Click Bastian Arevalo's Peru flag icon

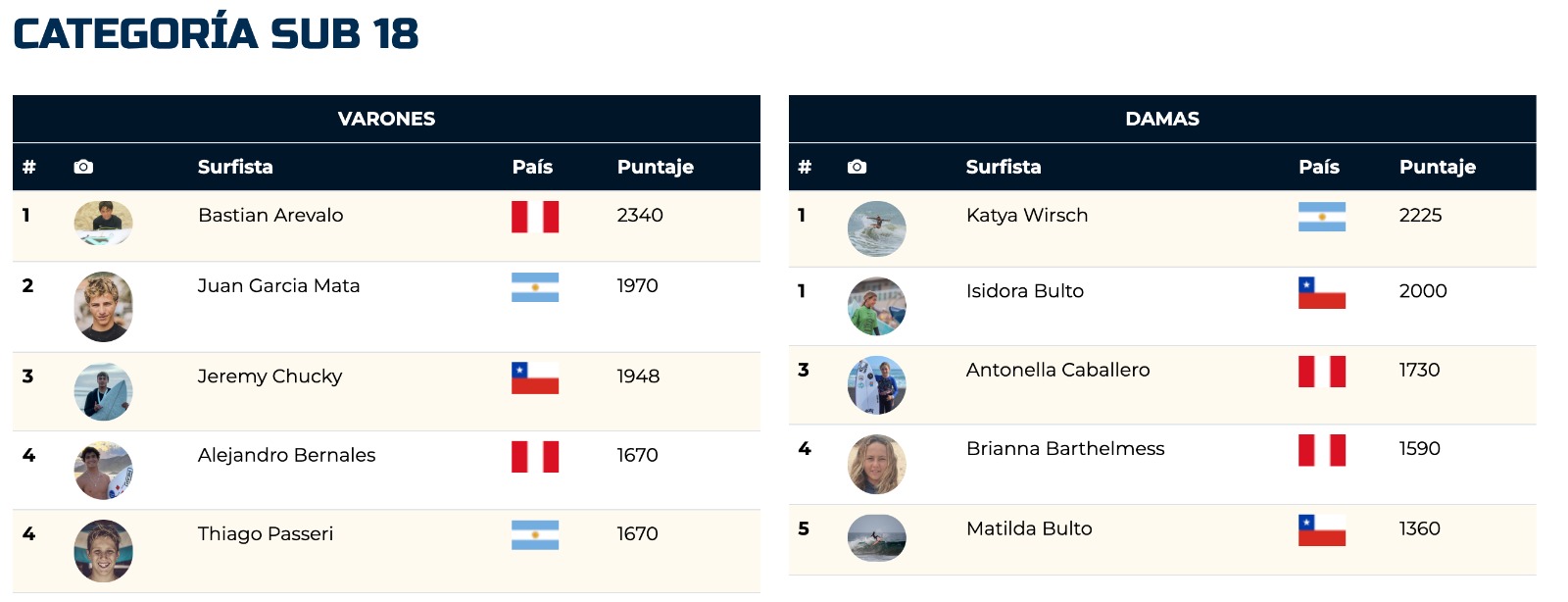click(x=535, y=217)
